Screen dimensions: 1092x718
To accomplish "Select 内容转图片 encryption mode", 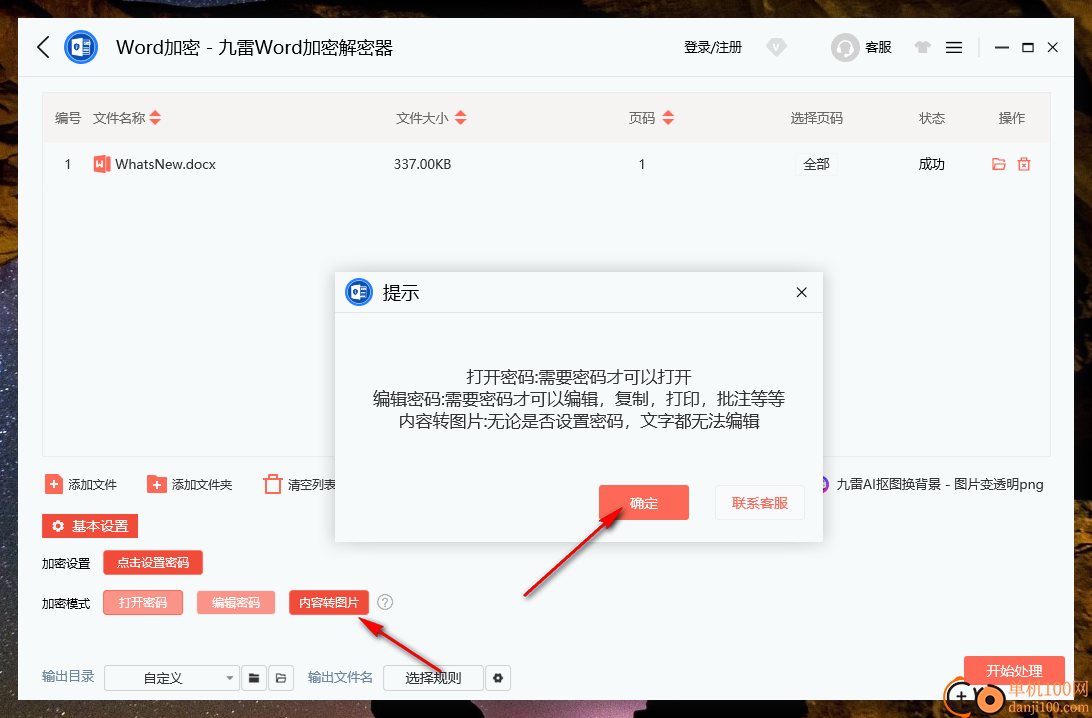I will (x=329, y=602).
